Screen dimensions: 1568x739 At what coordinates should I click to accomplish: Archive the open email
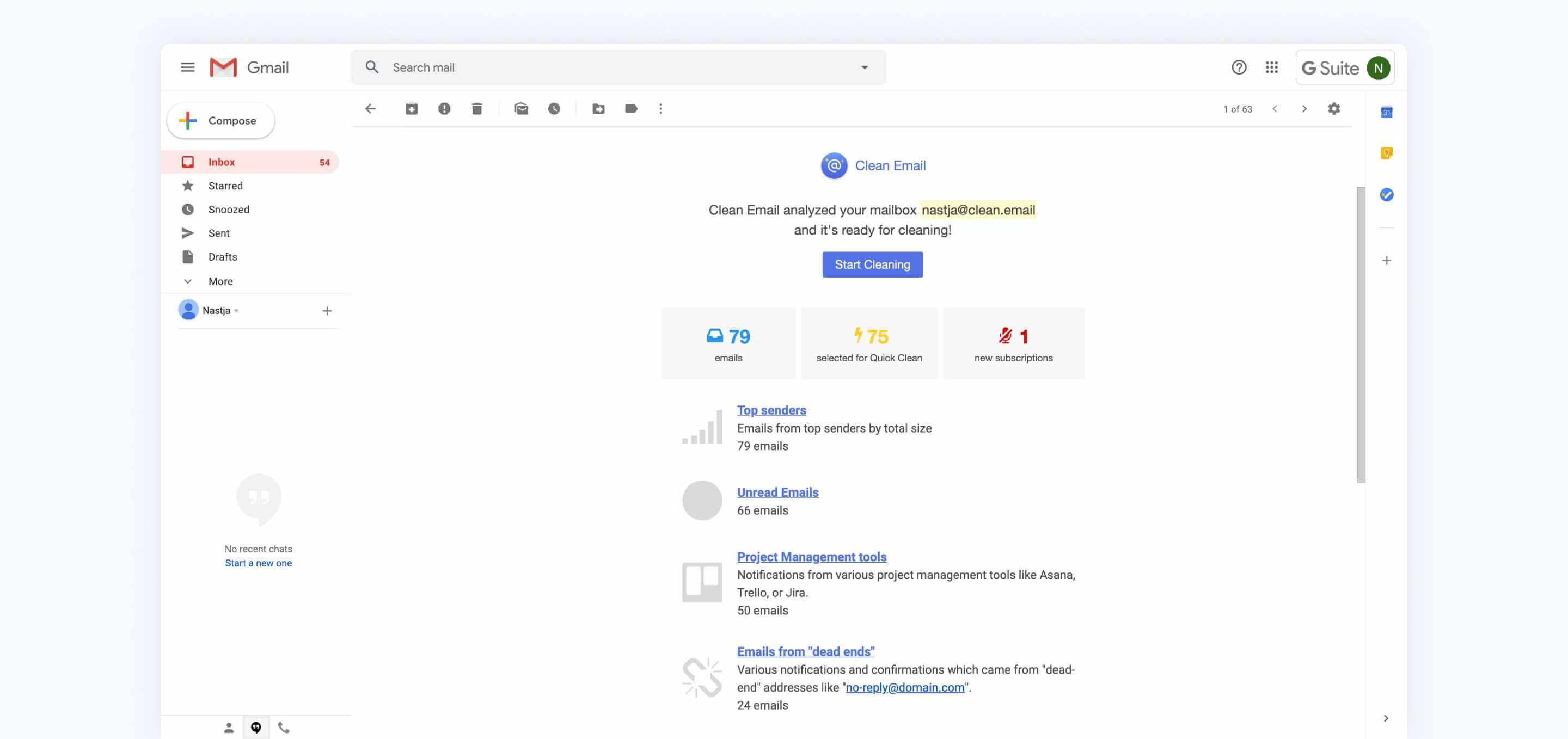[412, 108]
